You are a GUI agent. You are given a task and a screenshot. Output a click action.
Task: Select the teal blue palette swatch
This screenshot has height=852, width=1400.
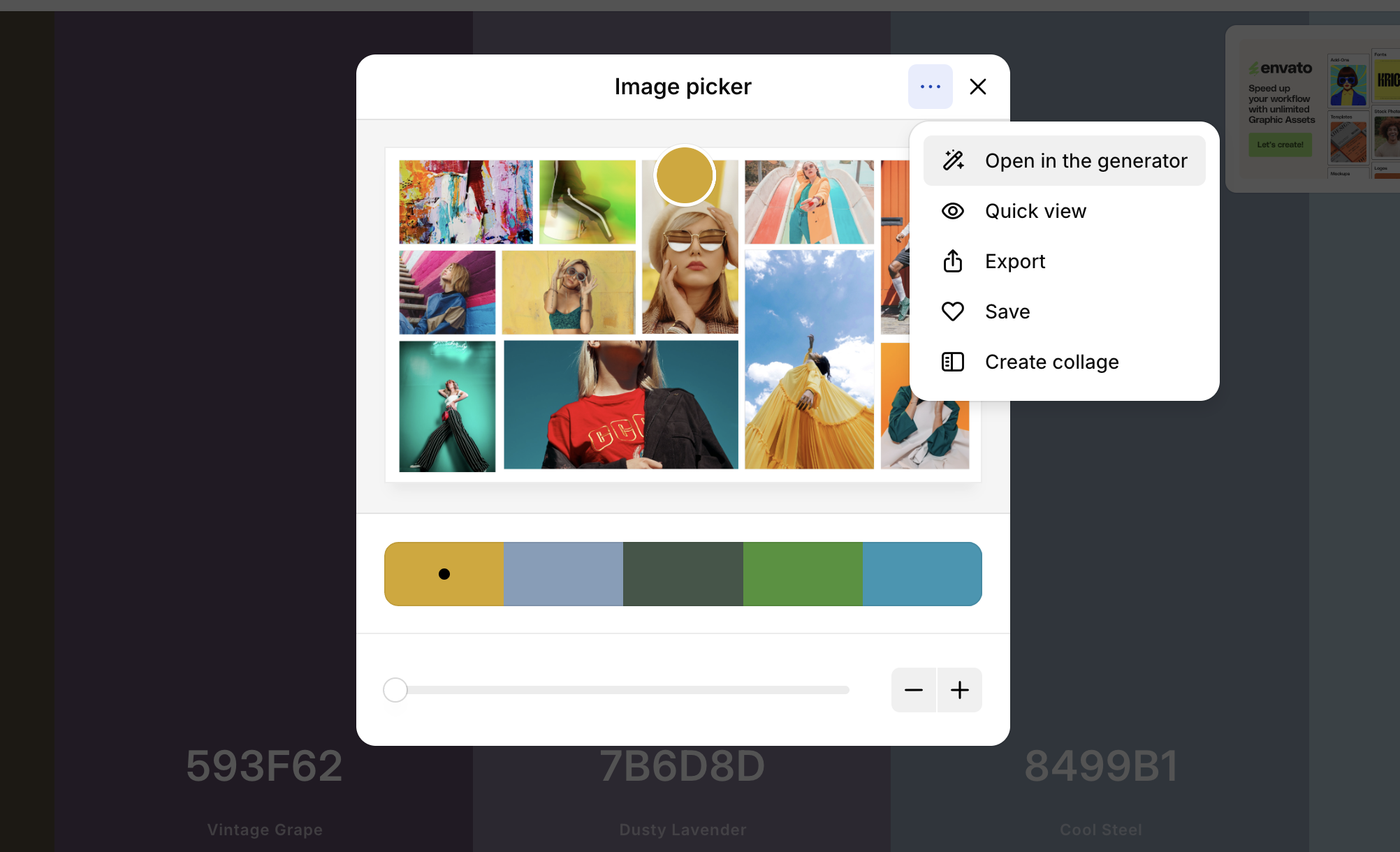[x=922, y=574]
